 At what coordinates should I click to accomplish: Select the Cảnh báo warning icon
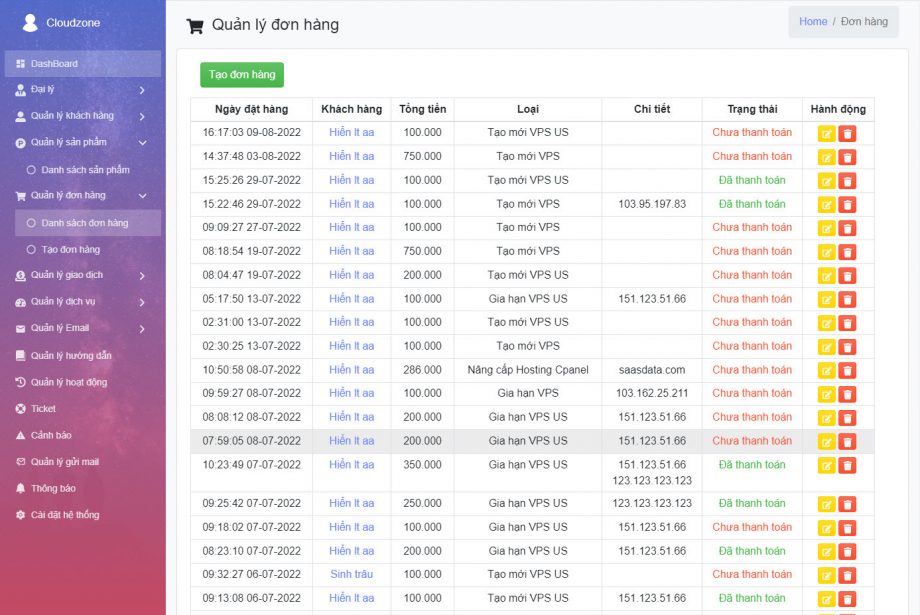tap(21, 435)
